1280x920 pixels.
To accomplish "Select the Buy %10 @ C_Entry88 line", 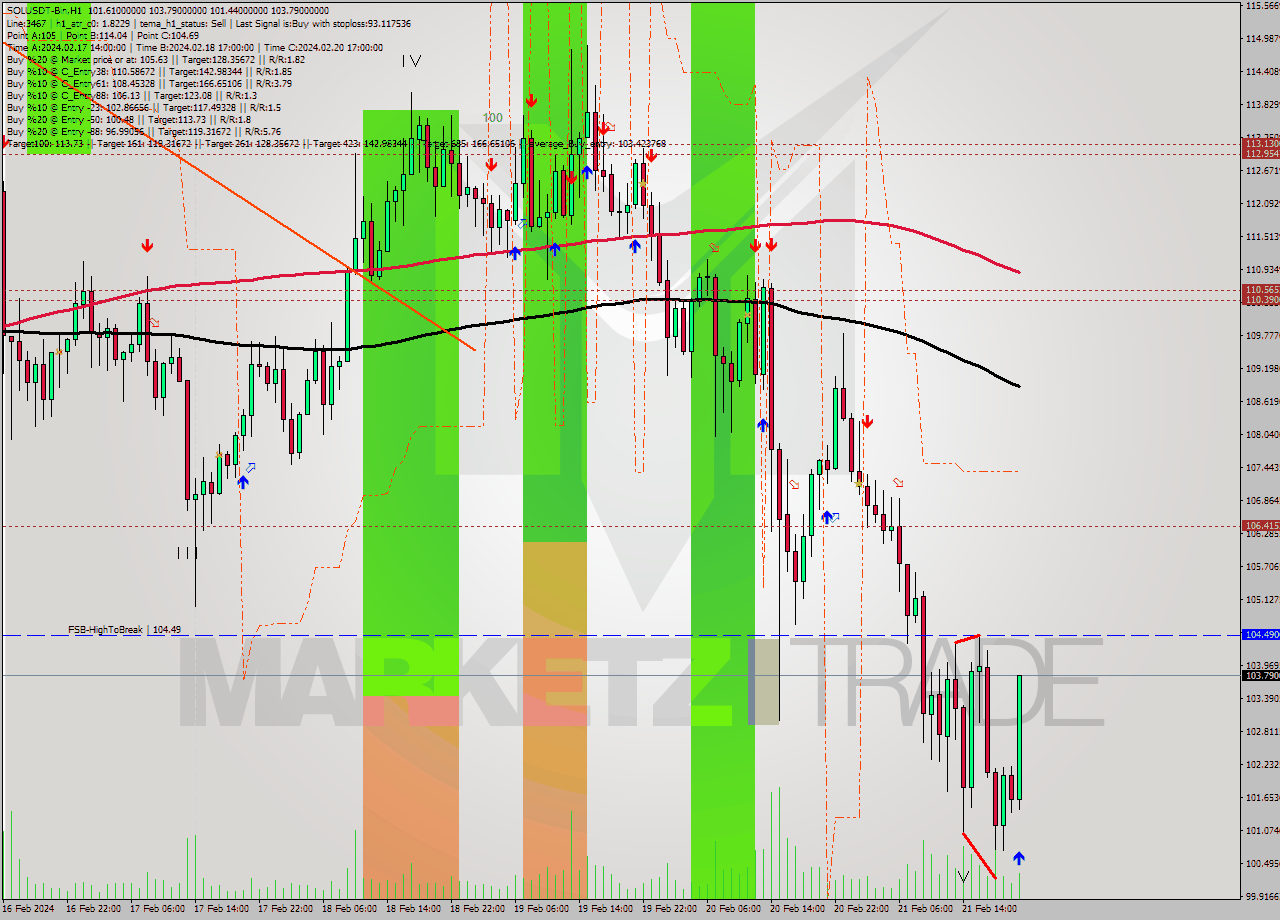I will pyautogui.click(x=131, y=96).
